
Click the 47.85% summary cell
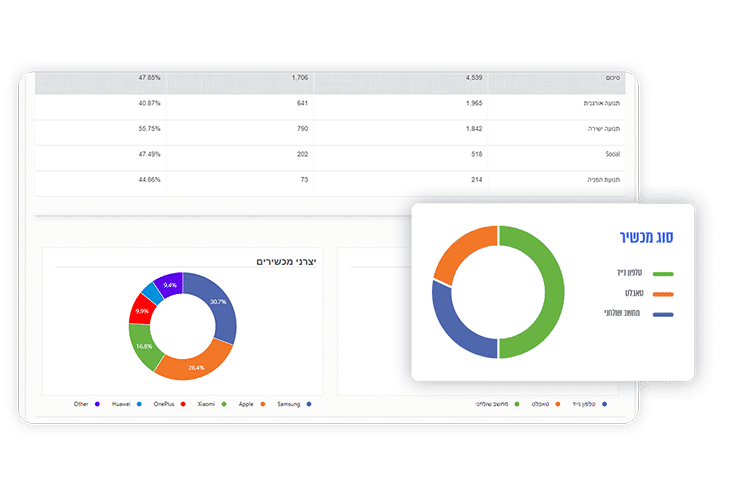[149, 78]
